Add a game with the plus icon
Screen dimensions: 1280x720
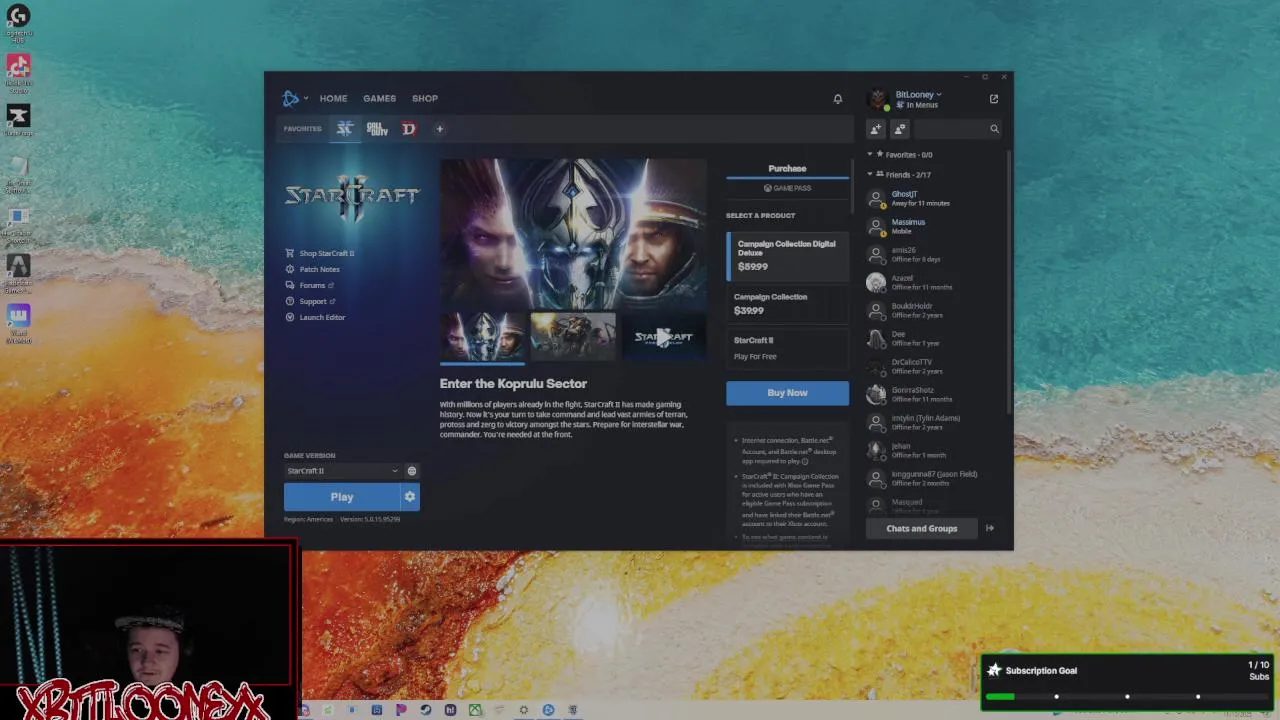click(x=439, y=129)
